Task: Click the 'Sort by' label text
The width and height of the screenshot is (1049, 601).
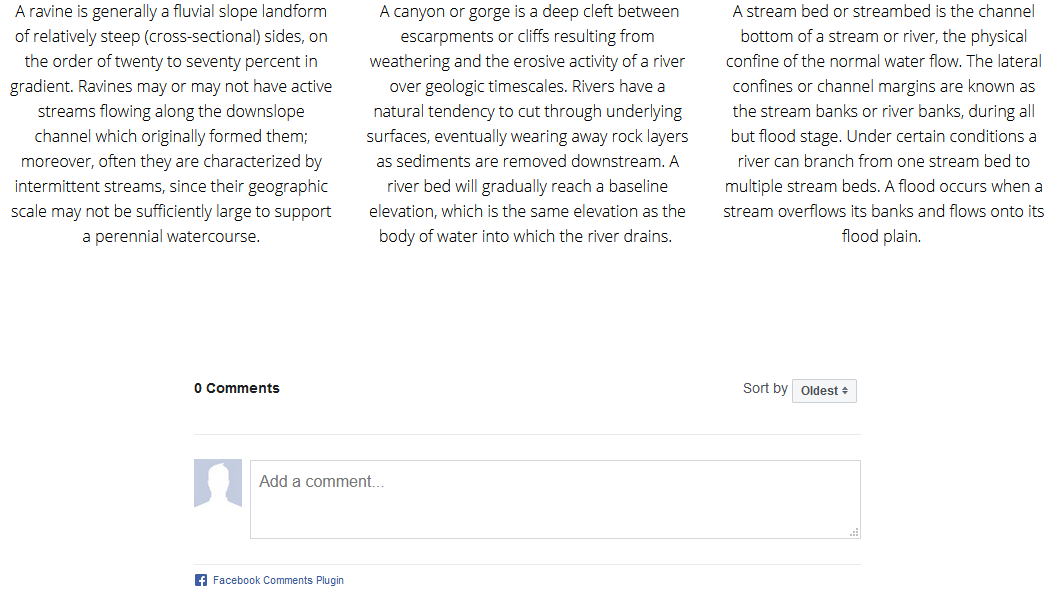Action: tap(765, 388)
